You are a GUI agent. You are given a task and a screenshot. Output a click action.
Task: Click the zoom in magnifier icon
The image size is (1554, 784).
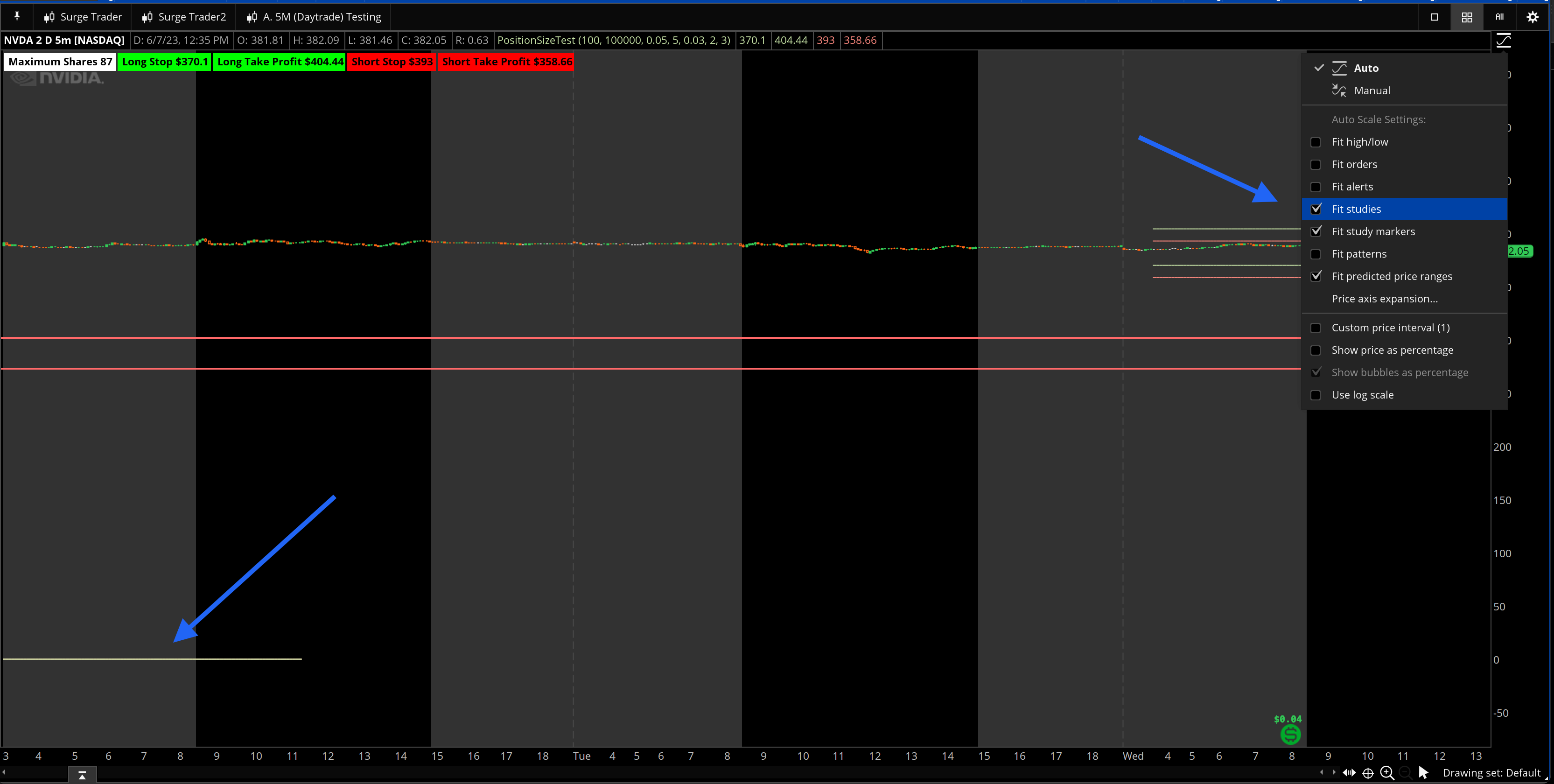[x=1387, y=773]
